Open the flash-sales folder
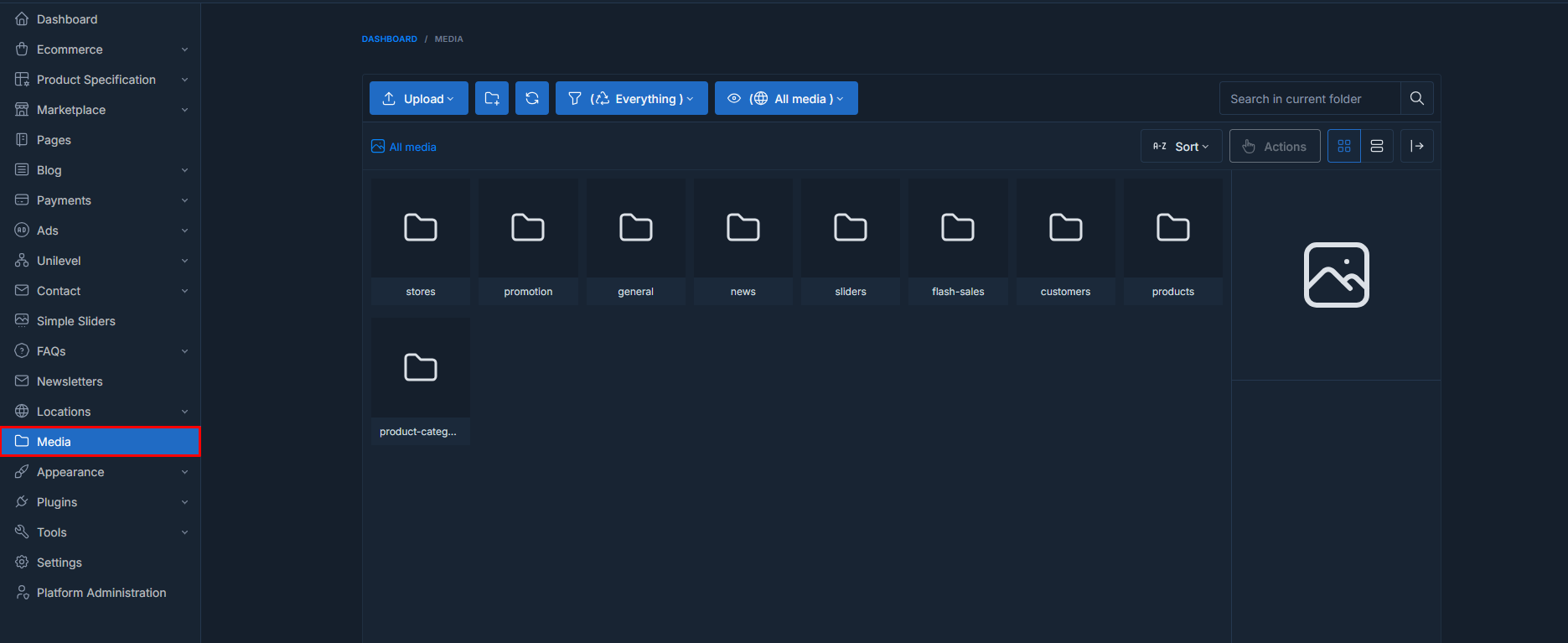 (958, 241)
